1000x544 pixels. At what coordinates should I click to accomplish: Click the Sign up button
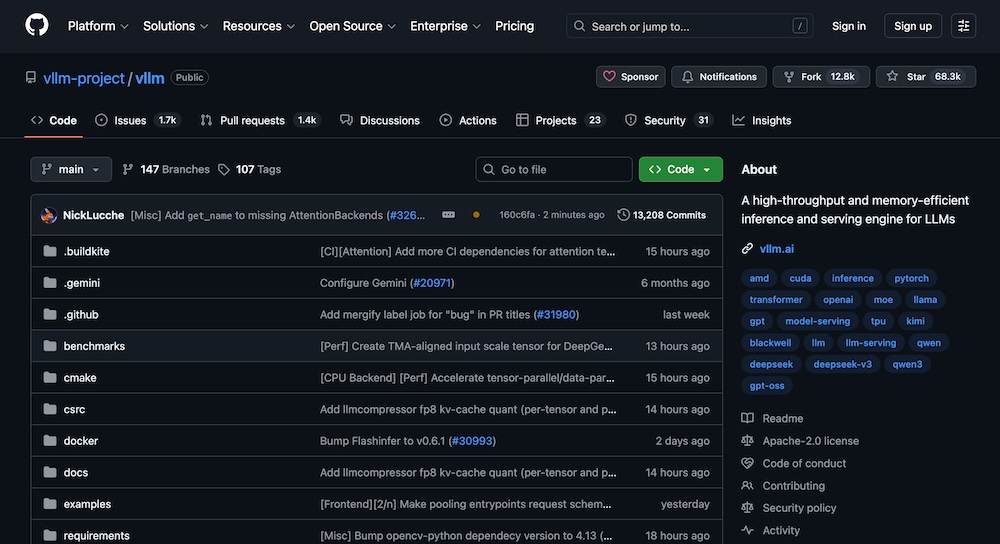(x=912, y=26)
